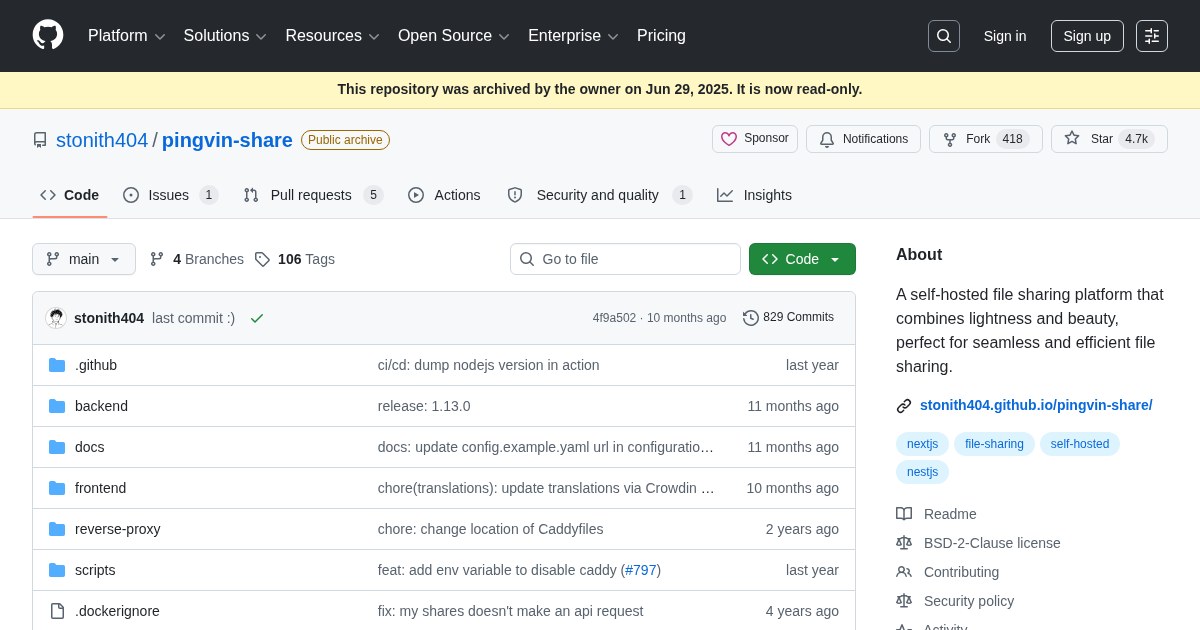Open the main branch selector dropdown
The height and width of the screenshot is (630, 1200).
84,259
